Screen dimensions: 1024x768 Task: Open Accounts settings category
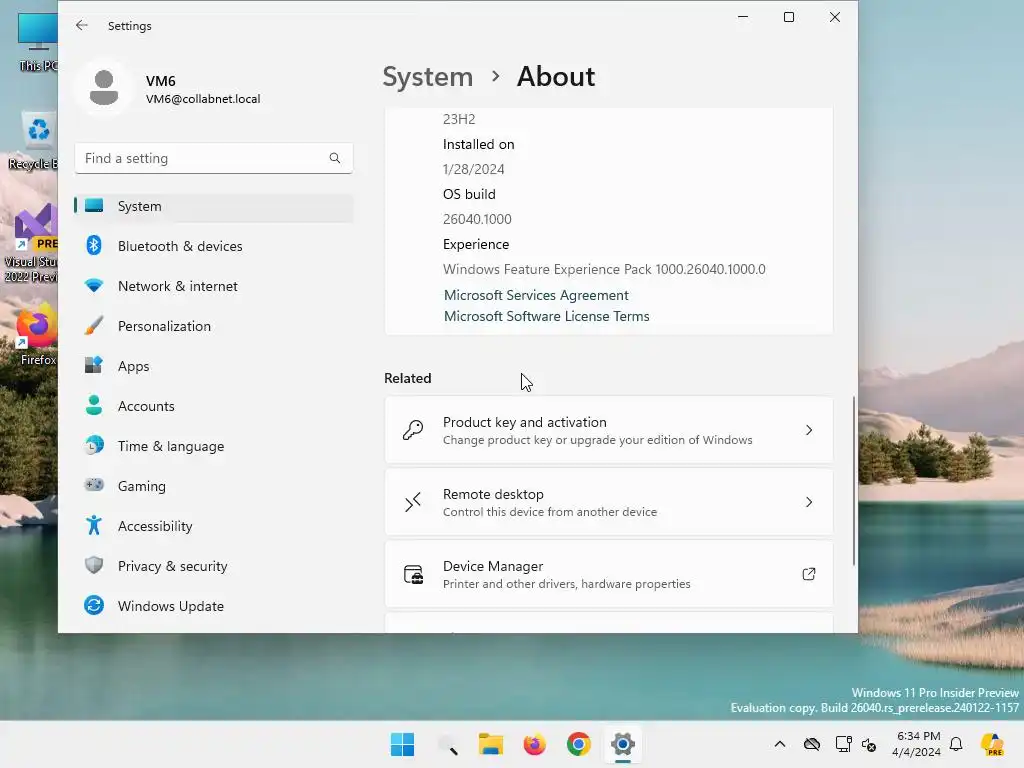click(214, 406)
